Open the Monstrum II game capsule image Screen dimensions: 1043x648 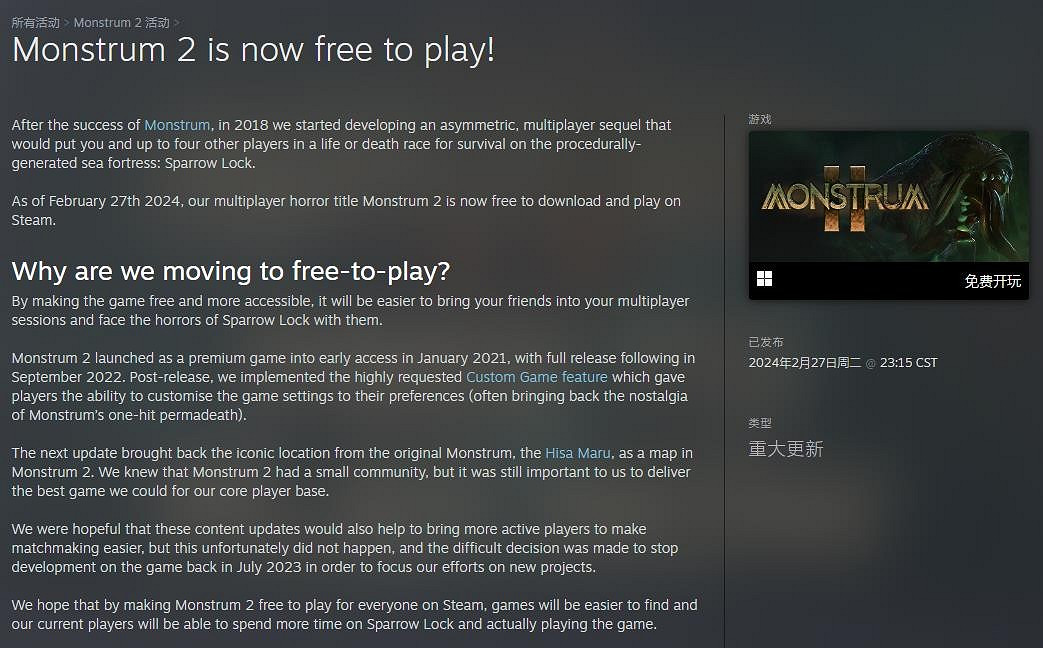(889, 196)
